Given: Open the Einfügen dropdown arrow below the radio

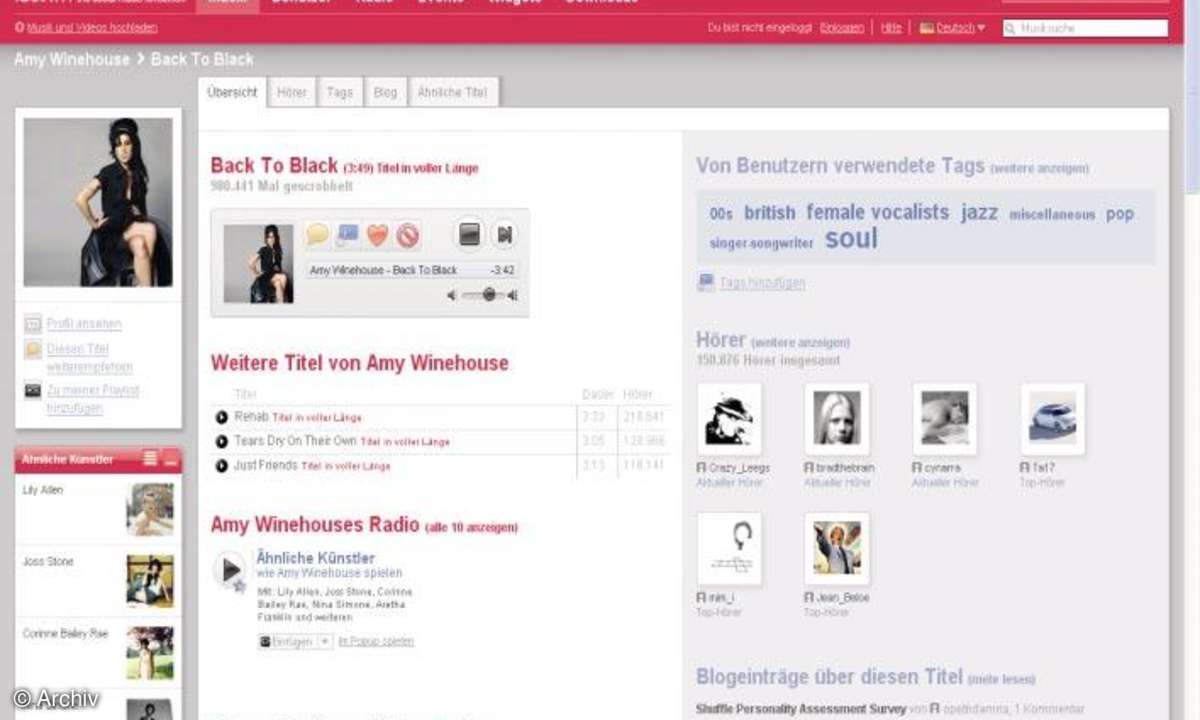Looking at the screenshot, I should click(325, 641).
